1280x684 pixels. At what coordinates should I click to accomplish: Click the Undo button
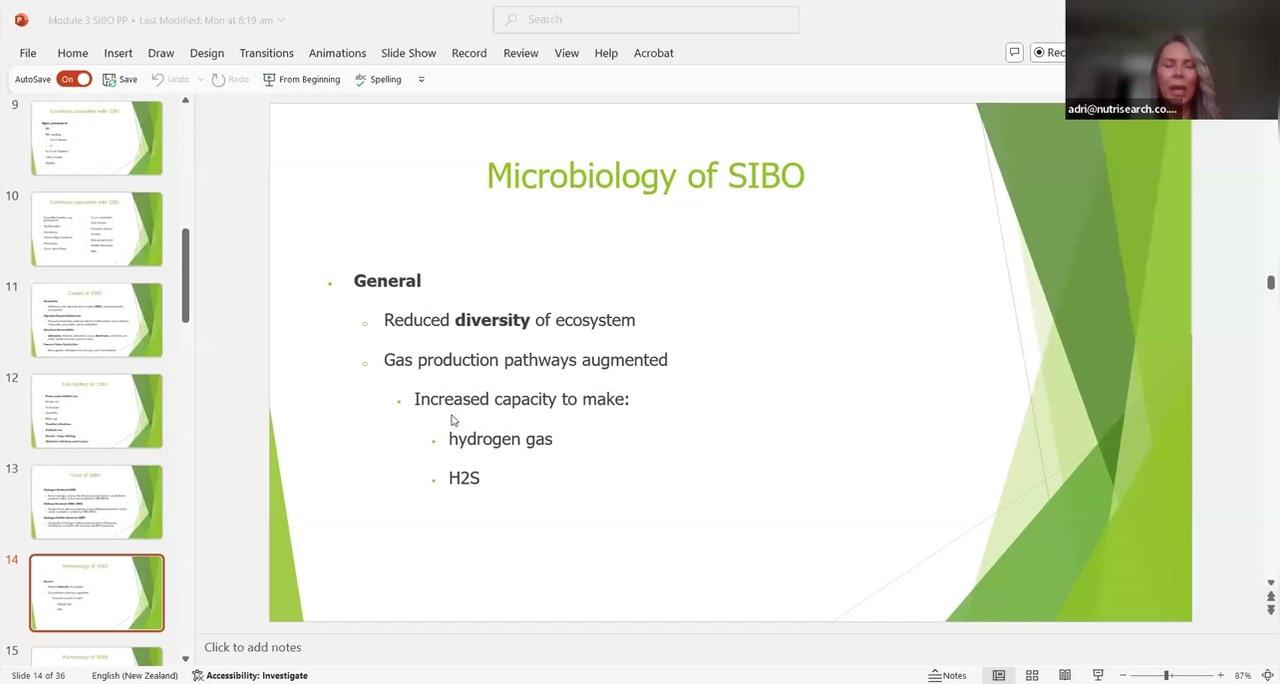(170, 79)
